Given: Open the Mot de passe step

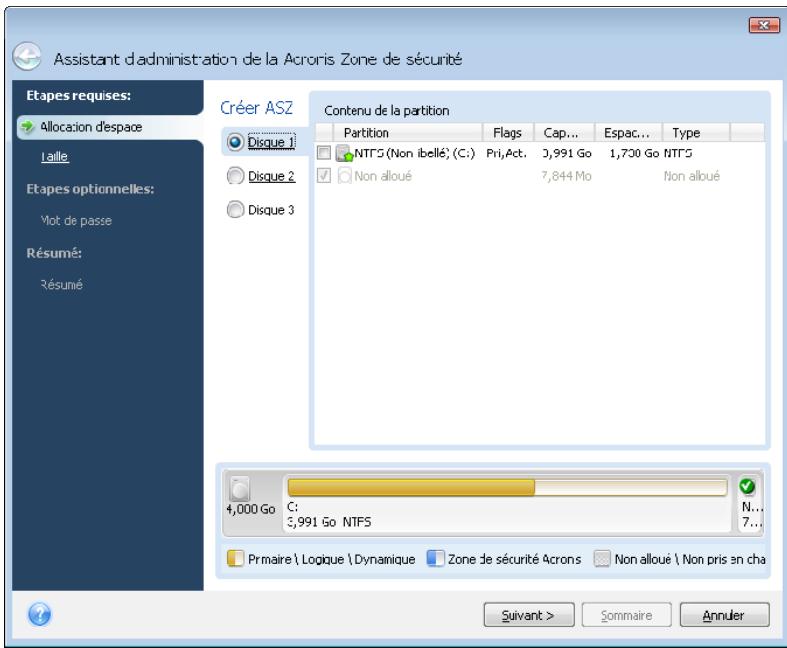Looking at the screenshot, I should click(x=76, y=221).
